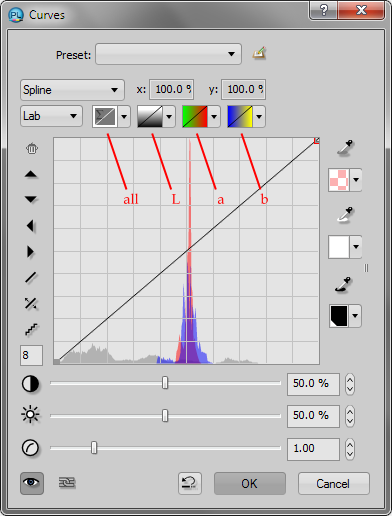This screenshot has width=392, height=516.
Task: Expand the L channel button arrow
Action: pyautogui.click(x=169, y=117)
